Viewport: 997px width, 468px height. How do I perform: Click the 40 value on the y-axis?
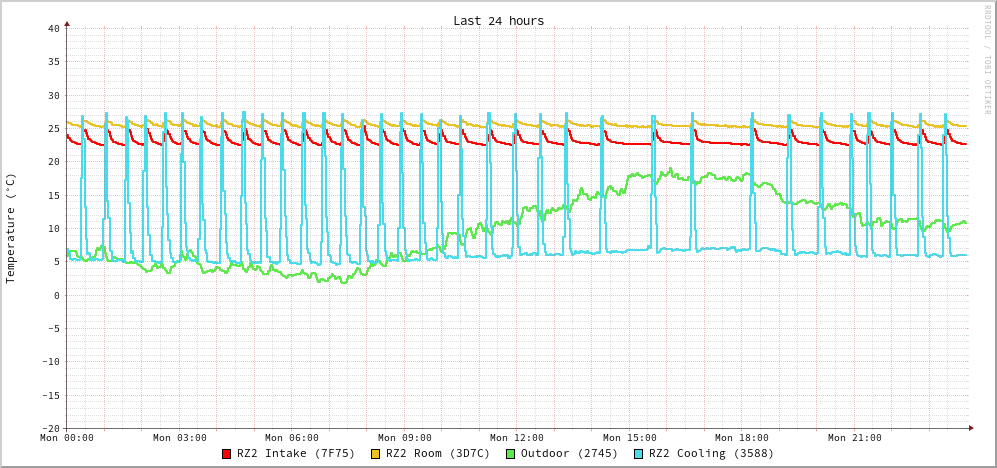[53, 28]
